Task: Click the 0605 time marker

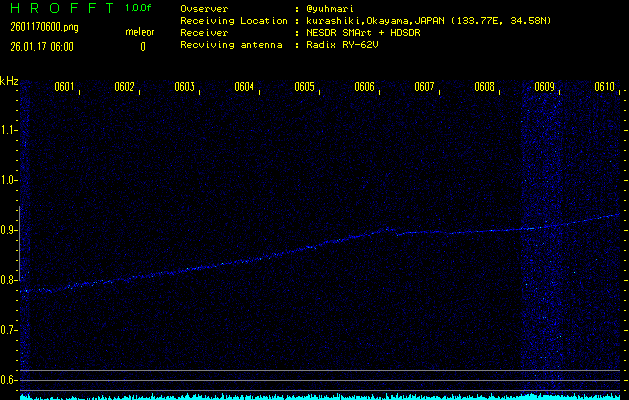Action: [x=304, y=87]
